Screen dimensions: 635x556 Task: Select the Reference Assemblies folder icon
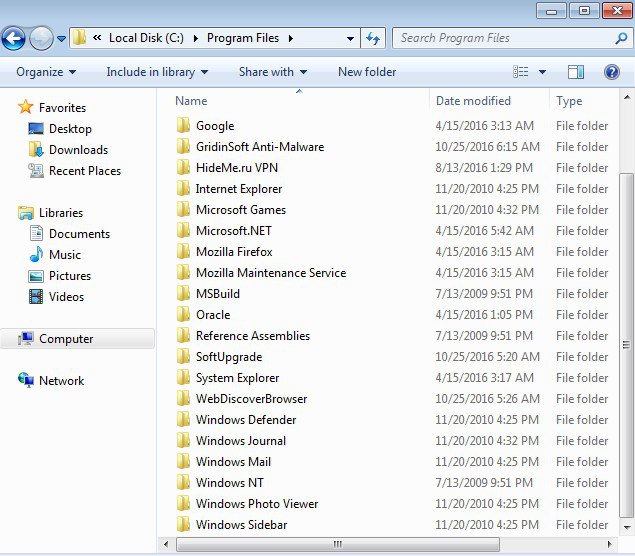183,336
